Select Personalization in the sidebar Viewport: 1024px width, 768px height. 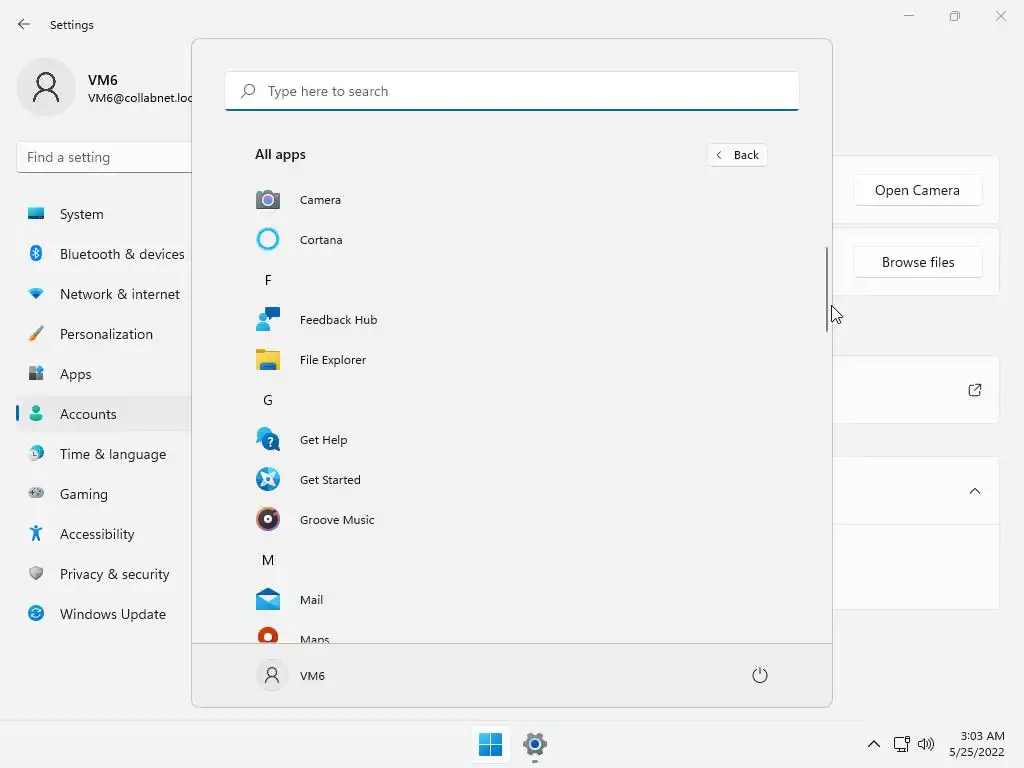pos(104,334)
